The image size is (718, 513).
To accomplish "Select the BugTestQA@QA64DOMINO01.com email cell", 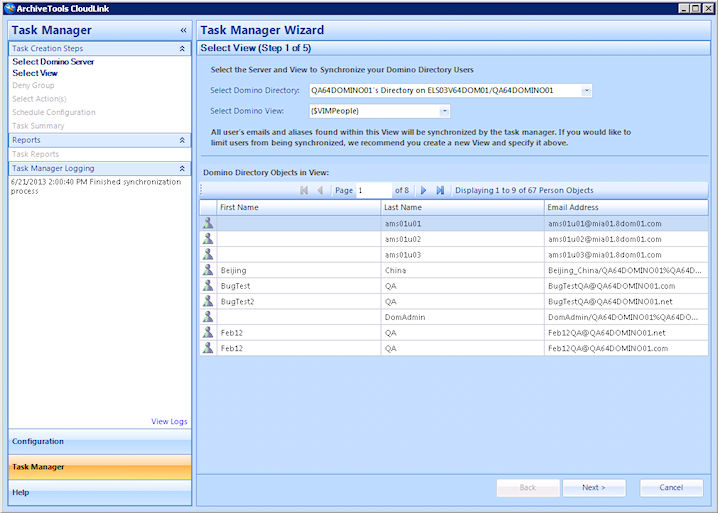I will pyautogui.click(x=626, y=286).
